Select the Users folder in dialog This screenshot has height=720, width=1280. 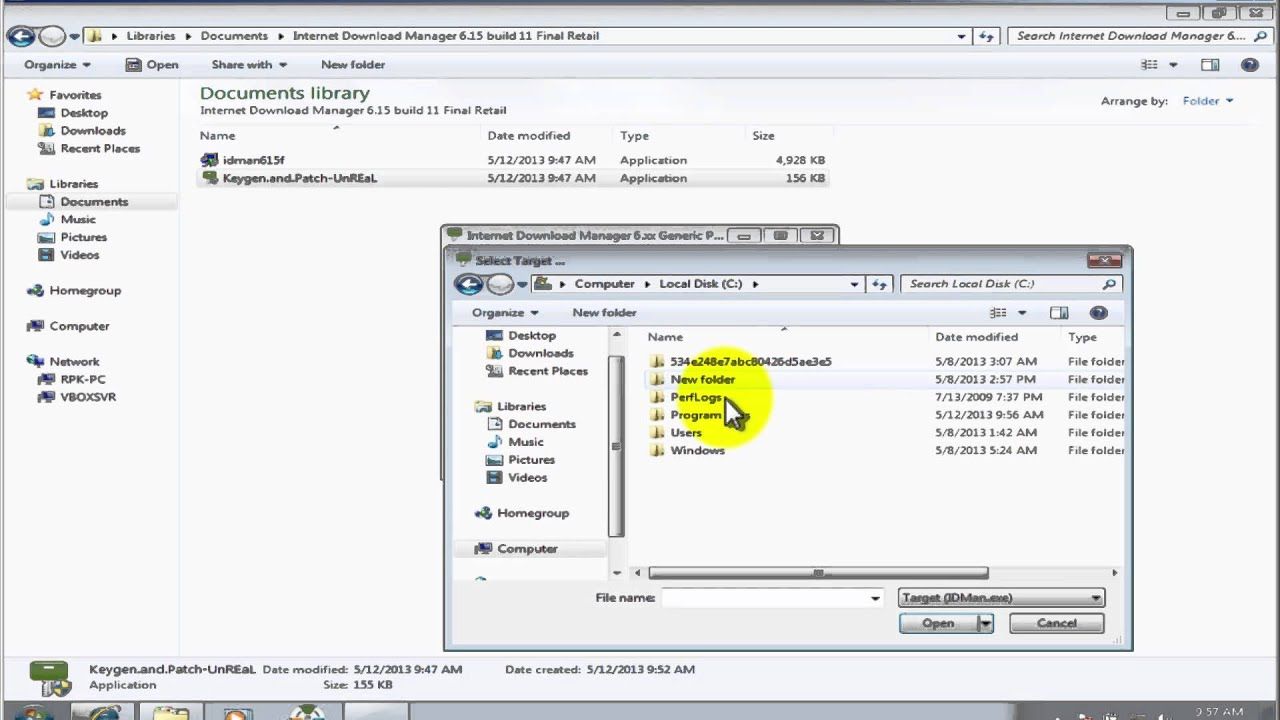686,433
